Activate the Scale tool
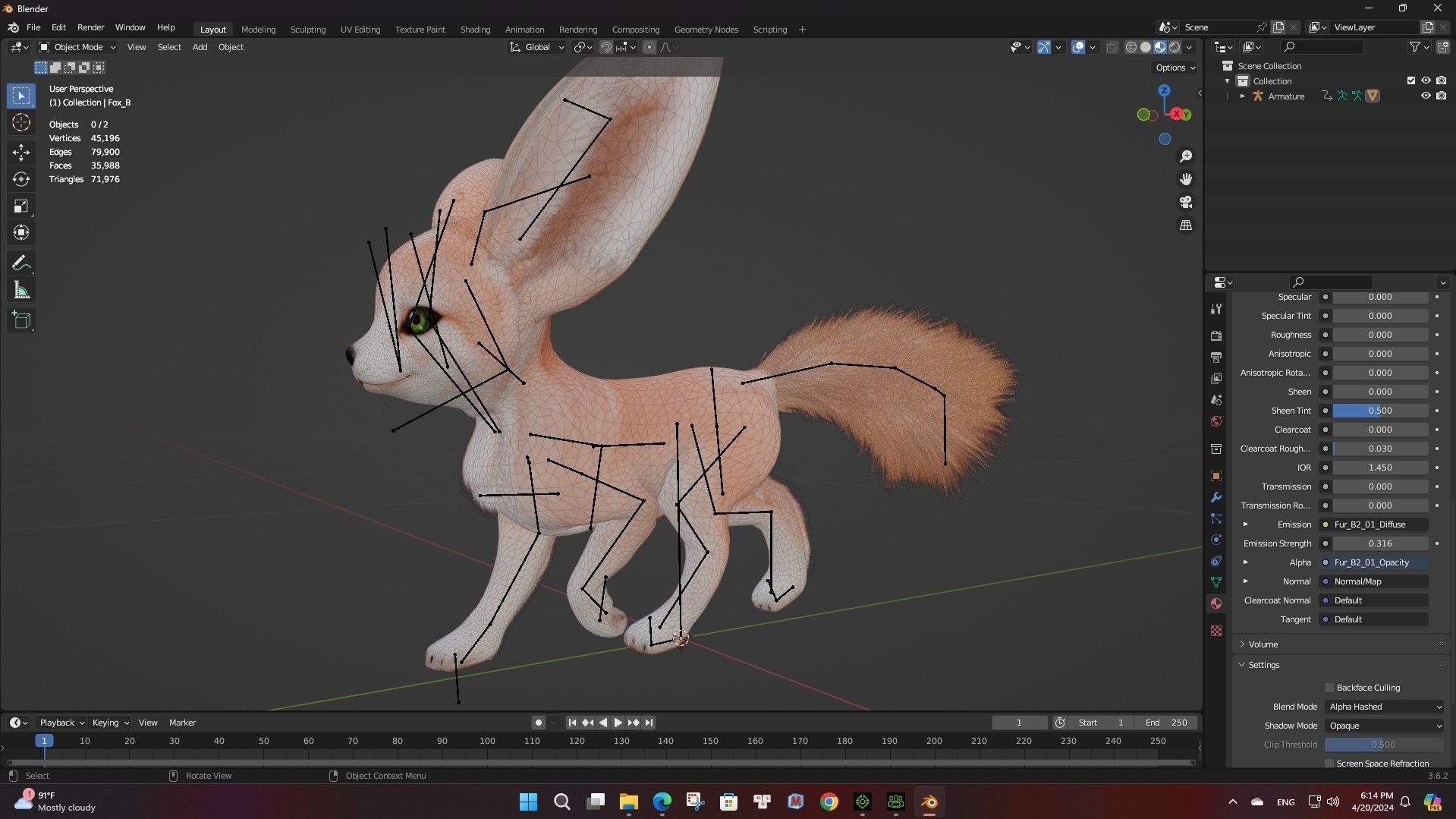The height and width of the screenshot is (819, 1456). pos(21,206)
